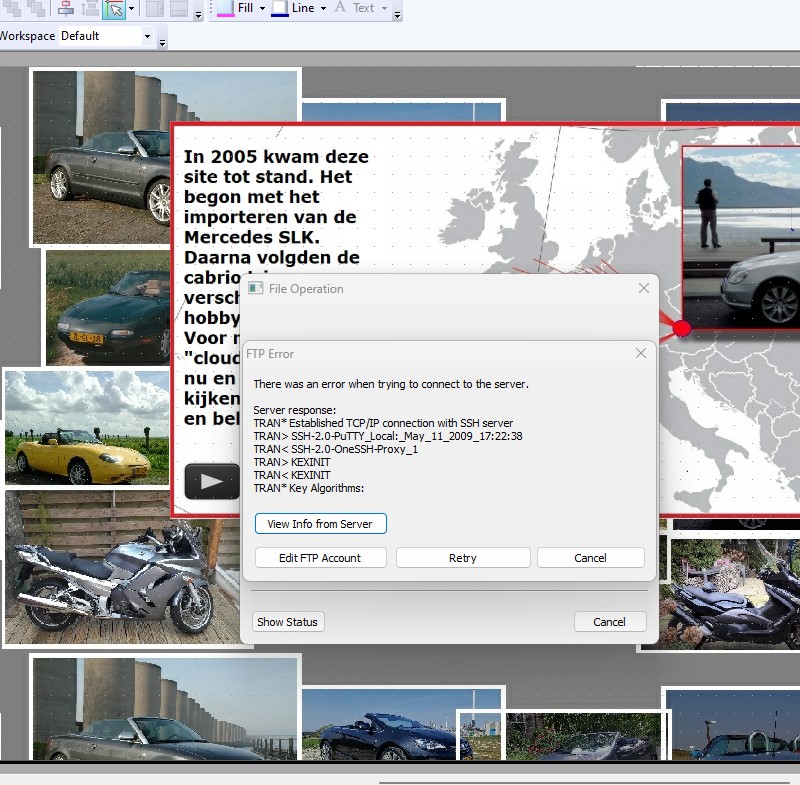Expand overflow options after Text toolbar
The height and width of the screenshot is (785, 800).
[x=397, y=15]
